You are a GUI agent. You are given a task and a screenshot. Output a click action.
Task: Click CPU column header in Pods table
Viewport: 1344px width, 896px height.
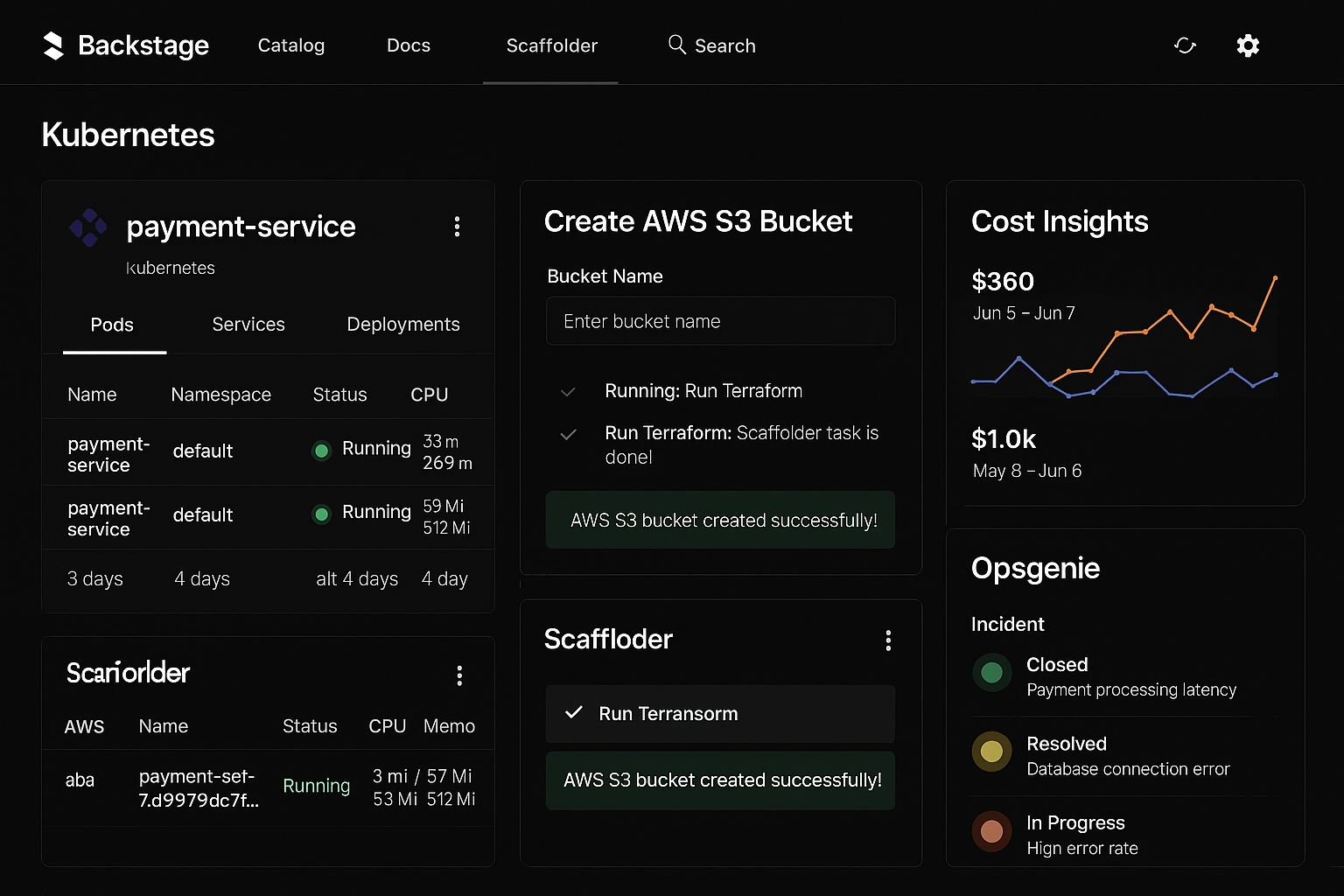(x=430, y=395)
